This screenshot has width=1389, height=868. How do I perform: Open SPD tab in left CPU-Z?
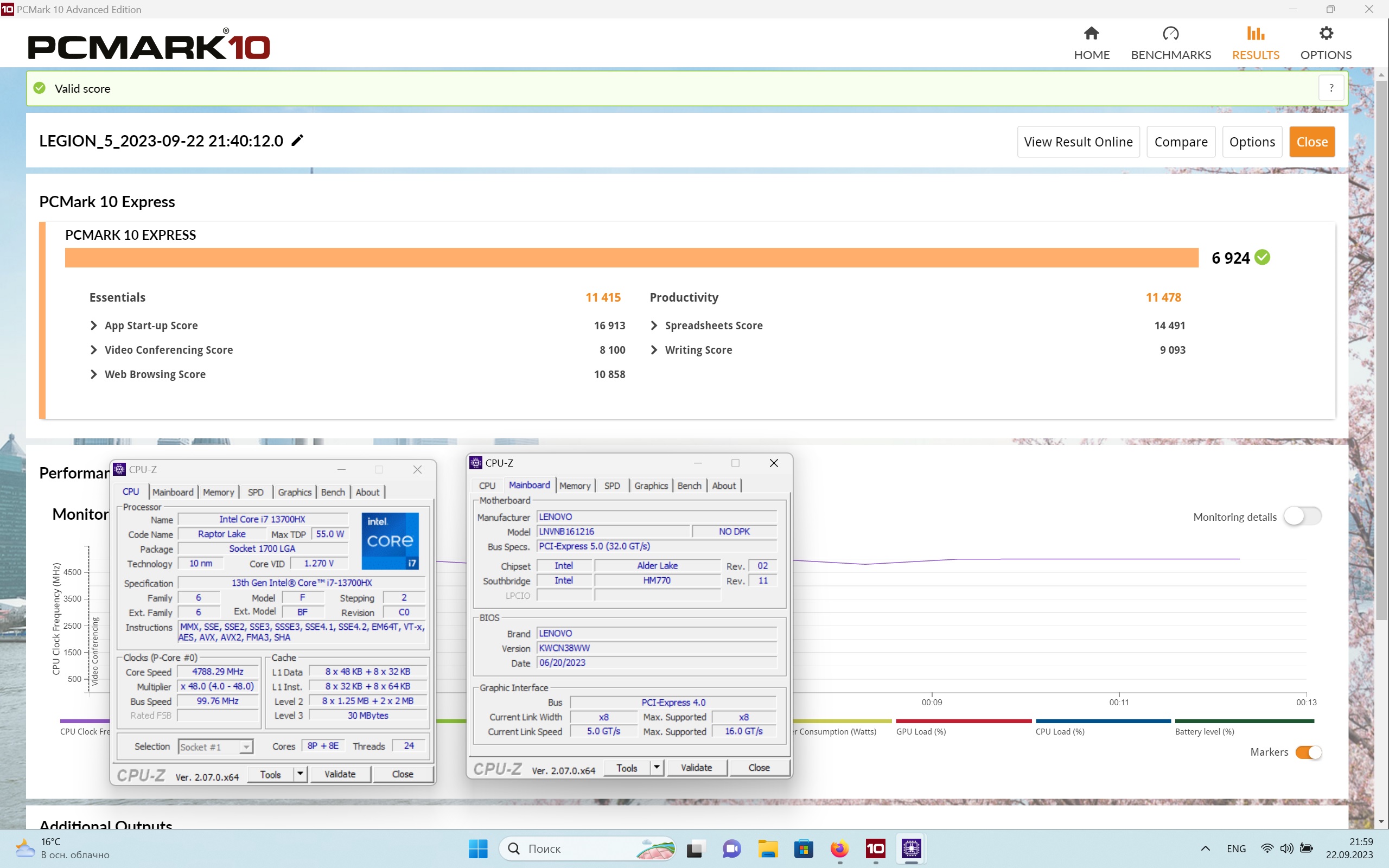(256, 492)
